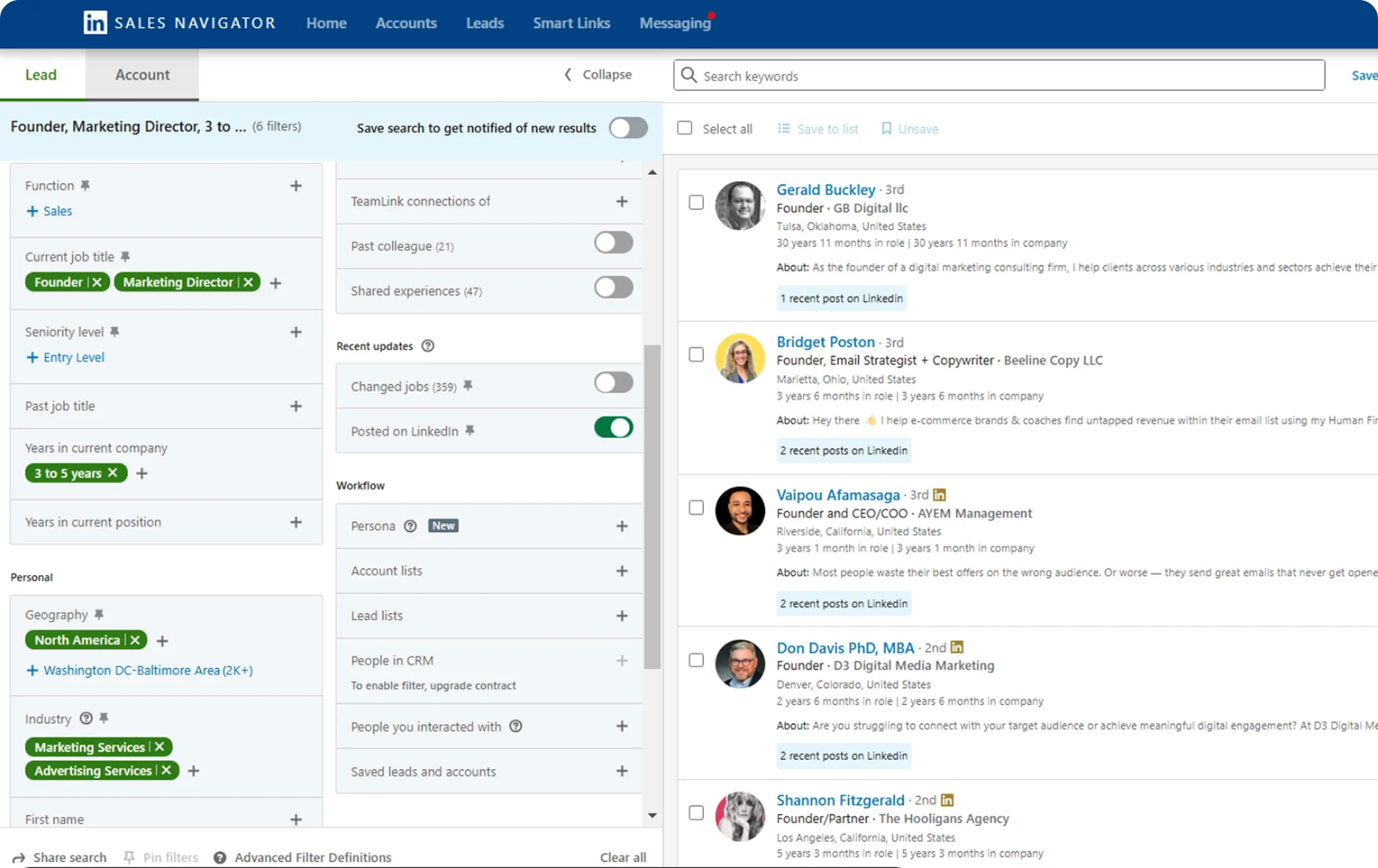Open the Home nav item

[326, 23]
